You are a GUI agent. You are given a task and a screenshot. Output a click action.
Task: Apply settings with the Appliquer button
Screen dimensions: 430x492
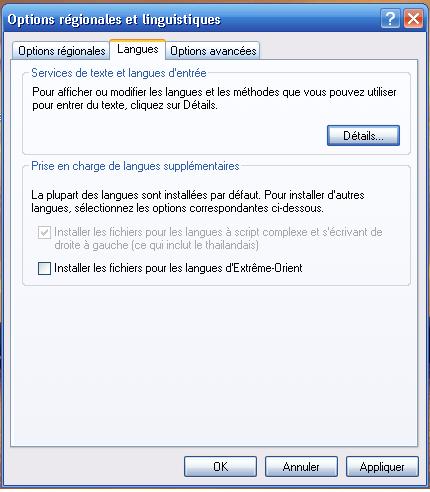pos(382,467)
